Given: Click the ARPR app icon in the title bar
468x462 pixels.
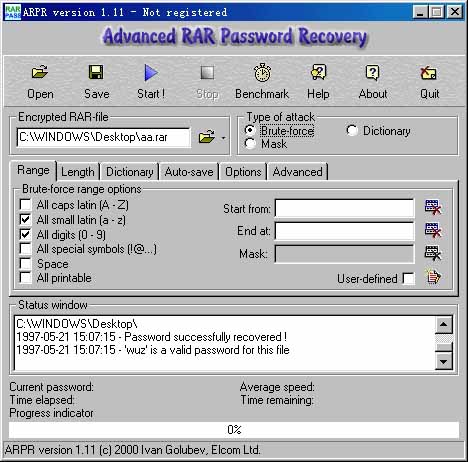Looking at the screenshot, I should coord(12,12).
